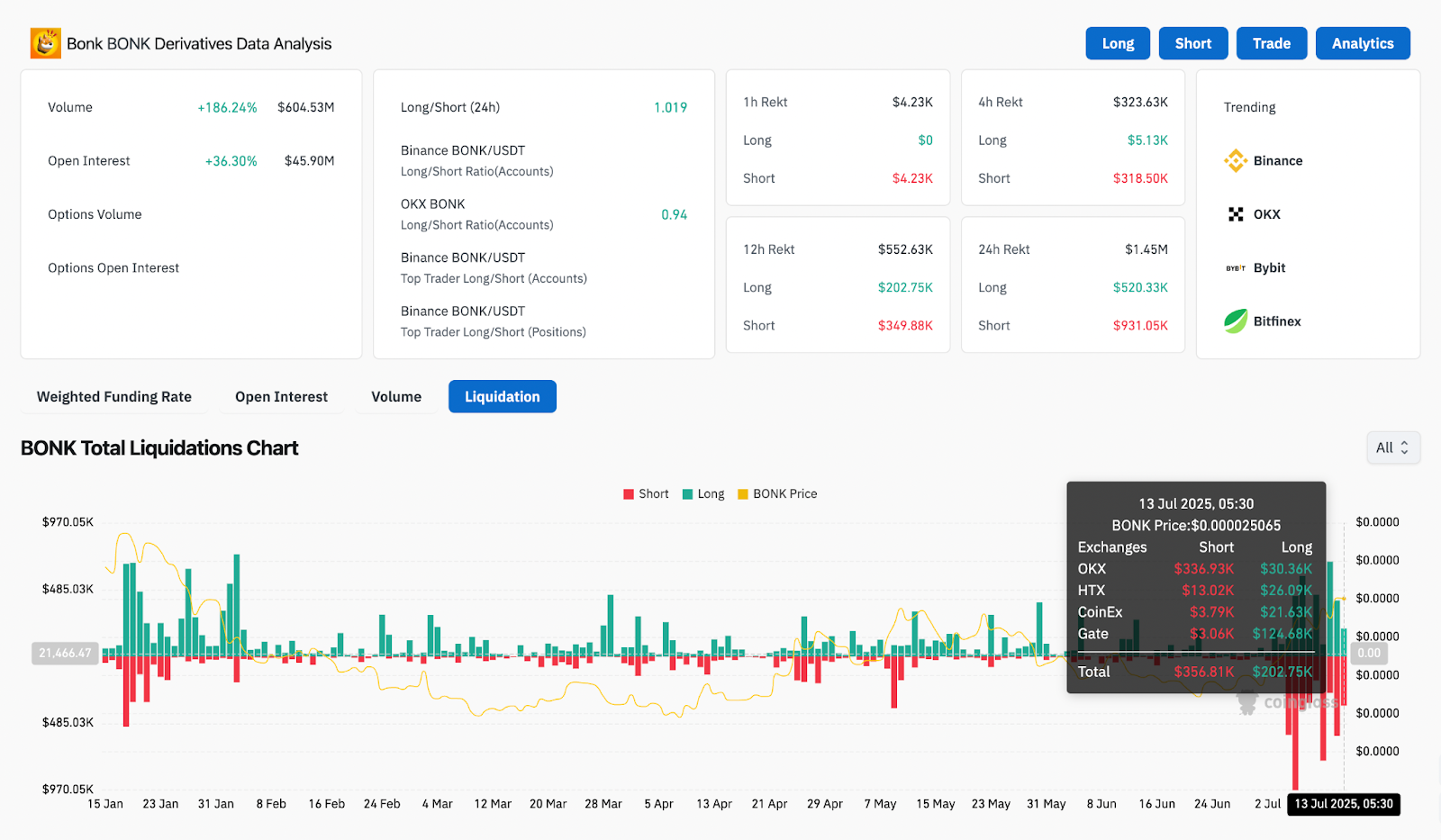Switch to the Open Interest tab
Viewport: 1441px width, 840px height.
point(281,397)
